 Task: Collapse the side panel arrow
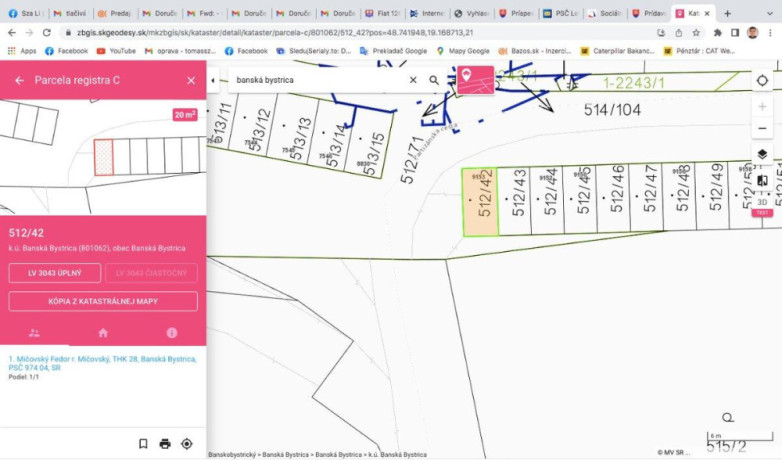213,80
